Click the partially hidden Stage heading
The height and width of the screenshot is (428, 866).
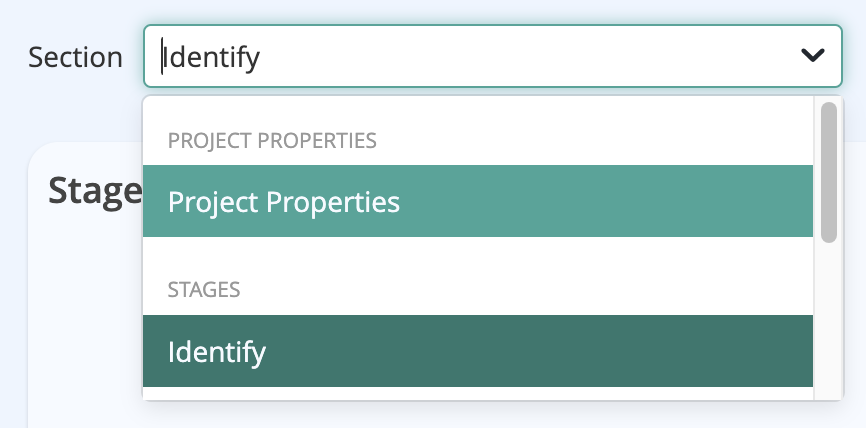95,190
